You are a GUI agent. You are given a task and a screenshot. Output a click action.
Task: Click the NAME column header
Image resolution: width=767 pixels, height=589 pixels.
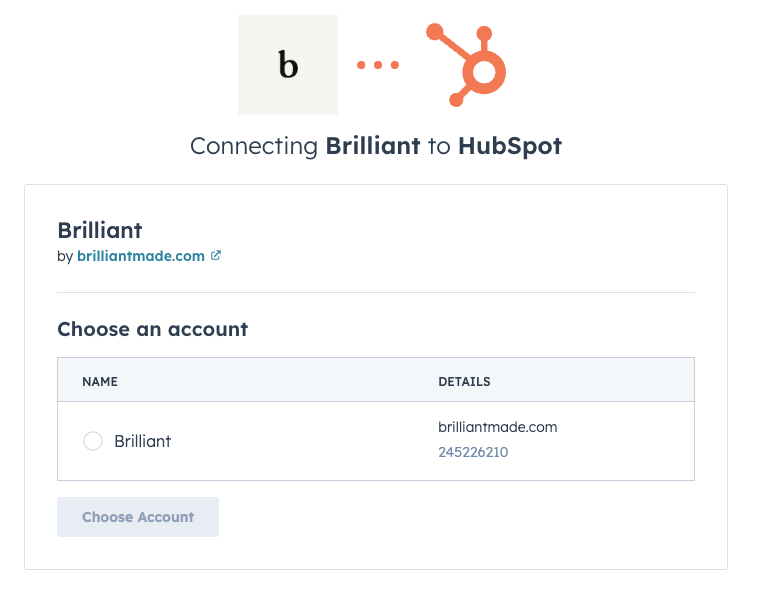[x=100, y=382]
